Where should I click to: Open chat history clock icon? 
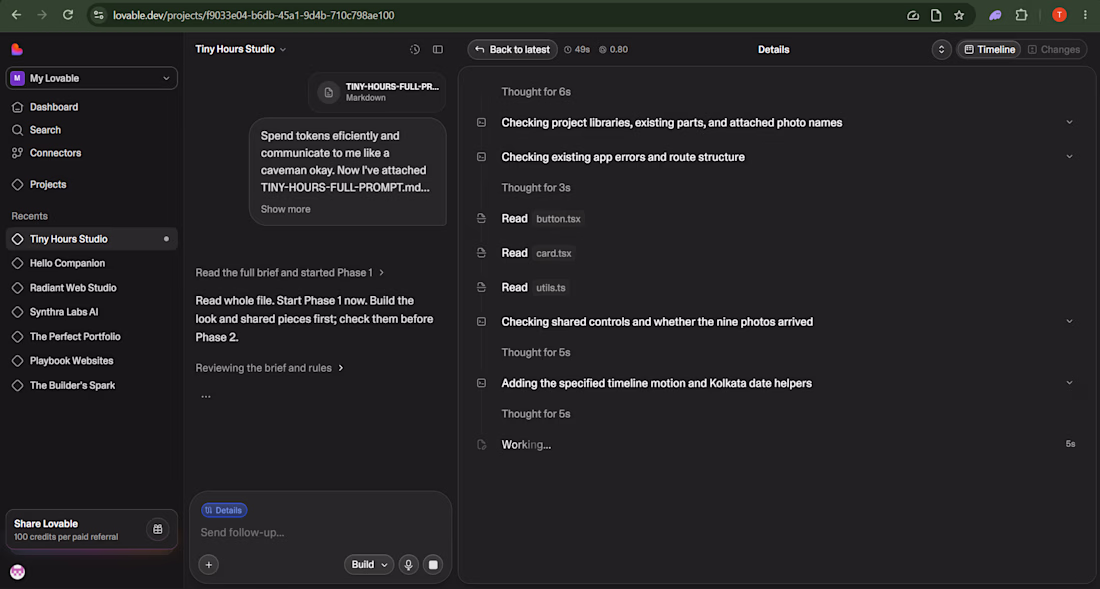click(x=415, y=49)
